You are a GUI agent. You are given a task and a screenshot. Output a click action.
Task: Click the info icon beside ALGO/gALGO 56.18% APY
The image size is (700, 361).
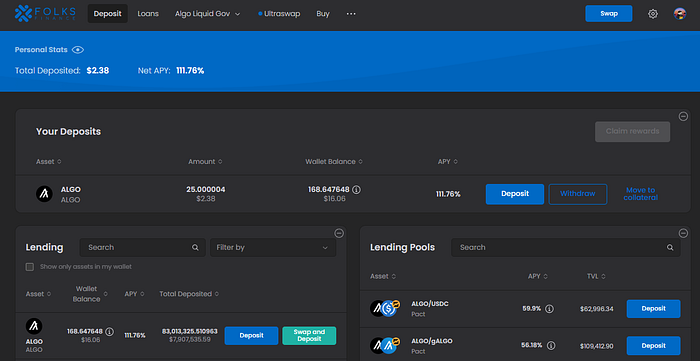click(x=551, y=345)
